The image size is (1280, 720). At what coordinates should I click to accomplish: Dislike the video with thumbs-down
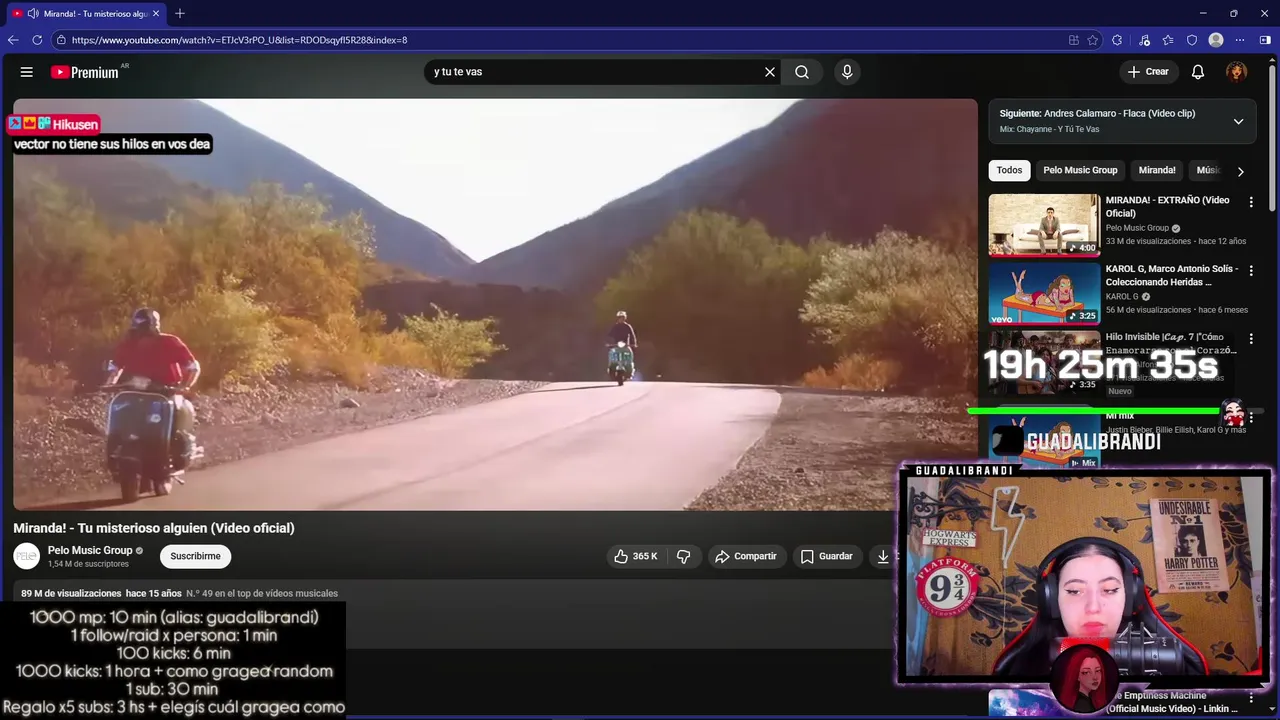pyautogui.click(x=684, y=556)
